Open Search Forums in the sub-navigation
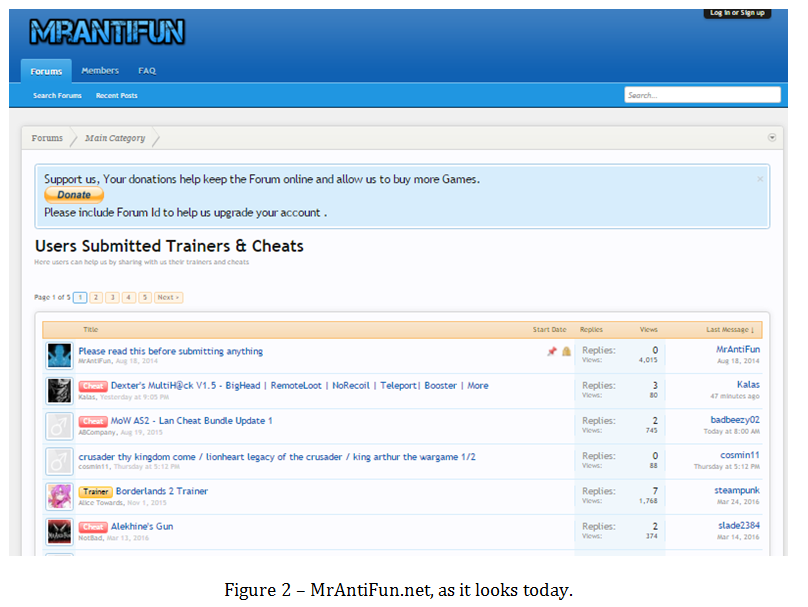The width and height of the screenshot is (808, 607). [x=57, y=95]
